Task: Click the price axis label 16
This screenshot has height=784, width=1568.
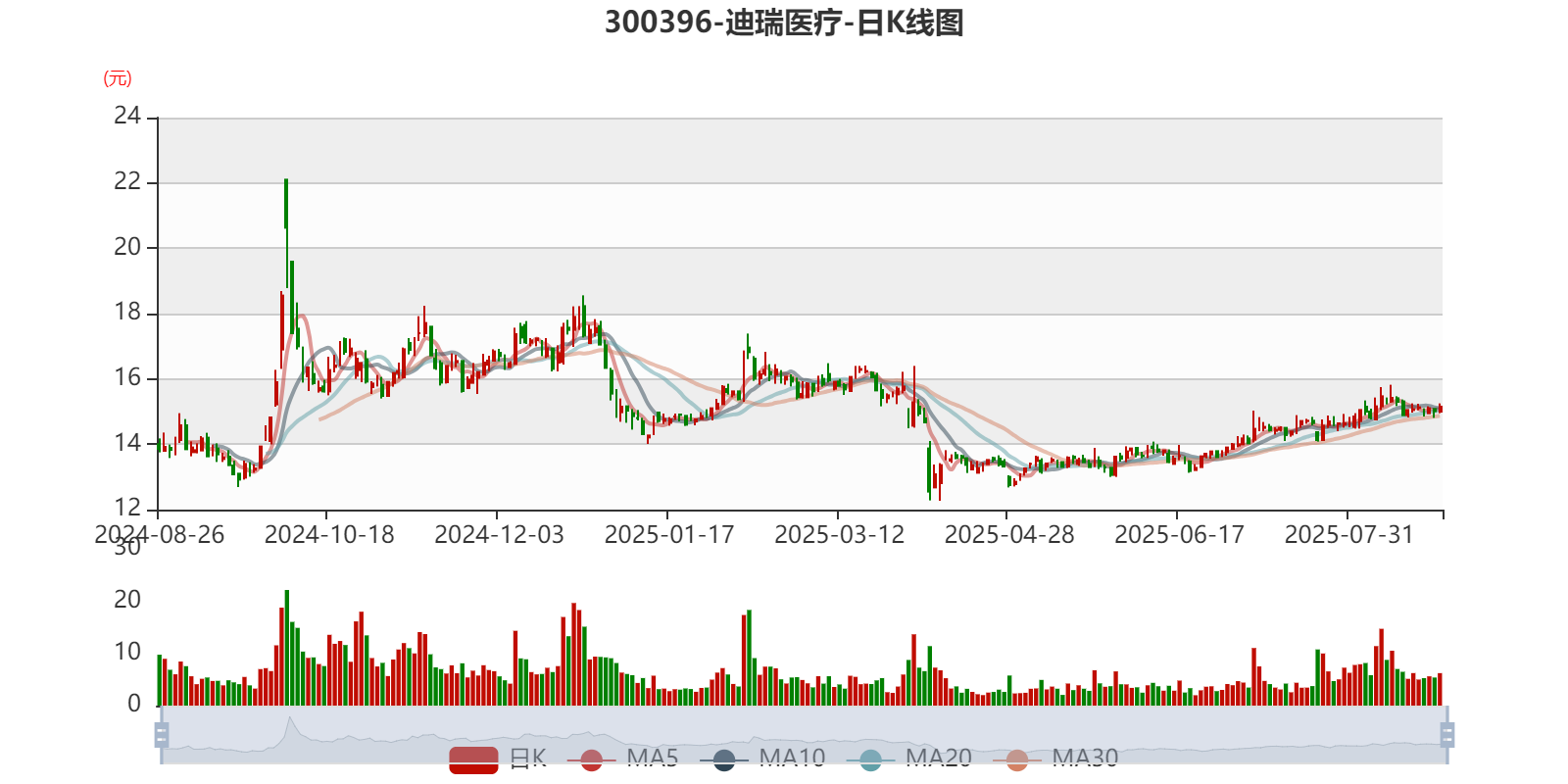Action: tap(127, 377)
